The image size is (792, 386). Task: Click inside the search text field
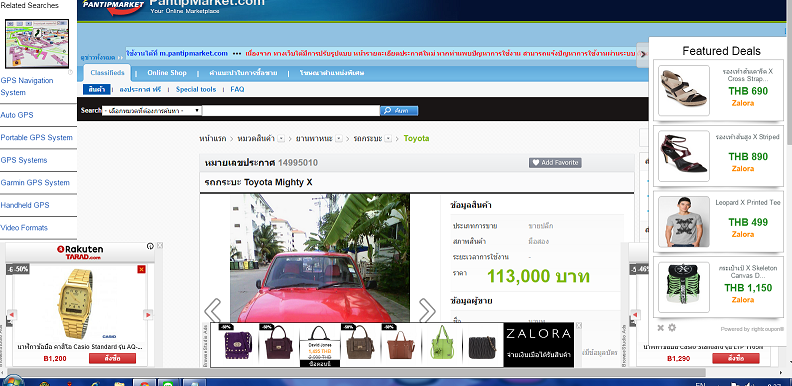click(291, 111)
